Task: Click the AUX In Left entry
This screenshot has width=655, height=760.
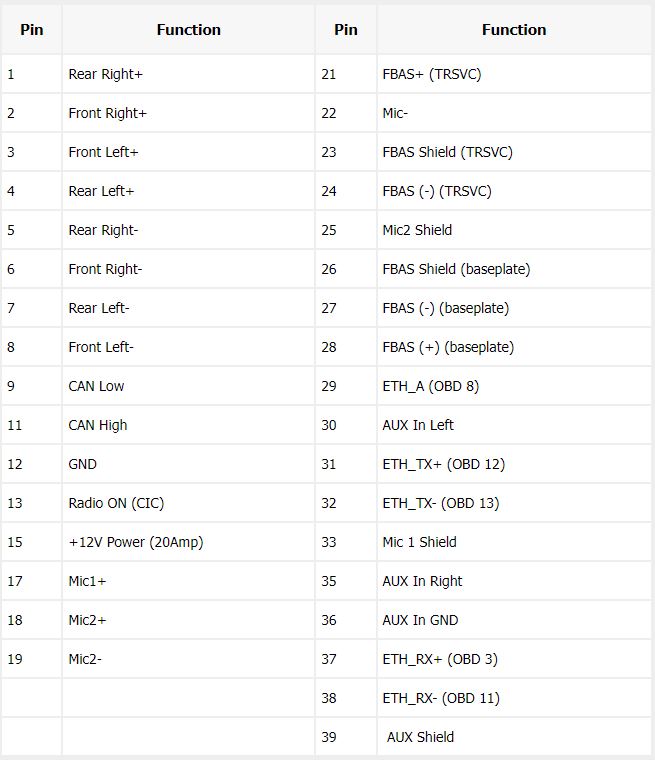Action: (514, 425)
